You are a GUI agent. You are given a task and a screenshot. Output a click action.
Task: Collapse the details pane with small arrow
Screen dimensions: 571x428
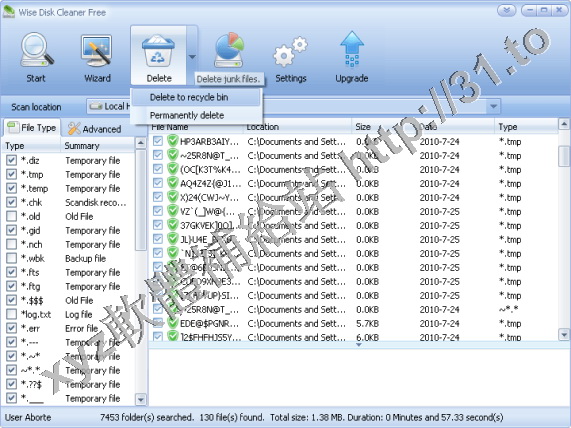[359, 345]
